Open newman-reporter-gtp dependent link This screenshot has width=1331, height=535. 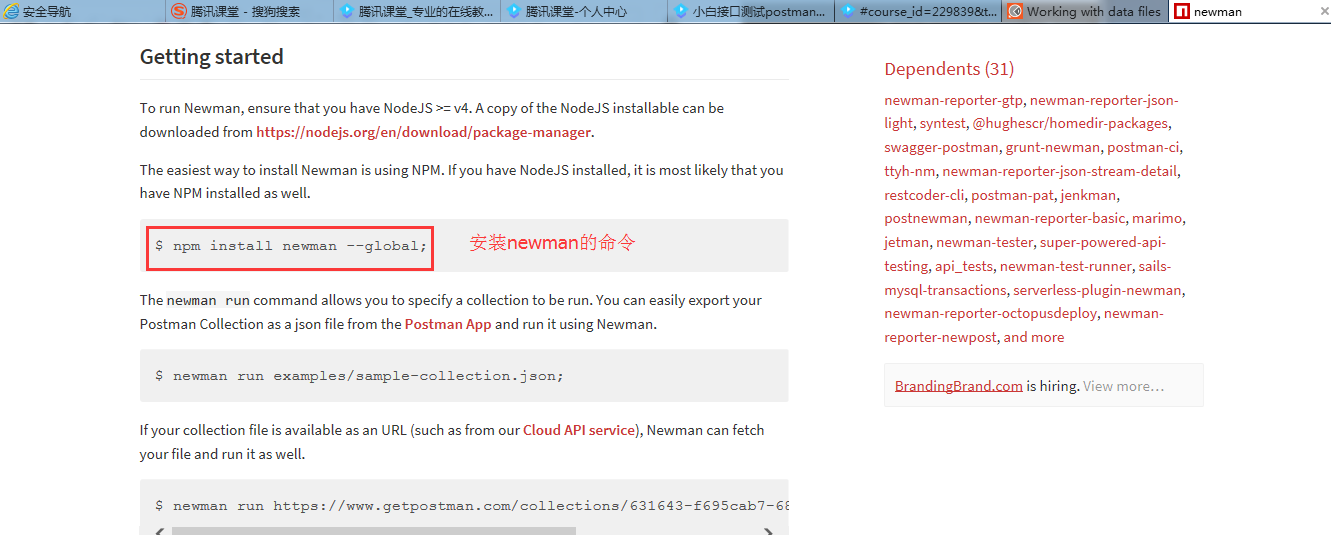tap(953, 100)
